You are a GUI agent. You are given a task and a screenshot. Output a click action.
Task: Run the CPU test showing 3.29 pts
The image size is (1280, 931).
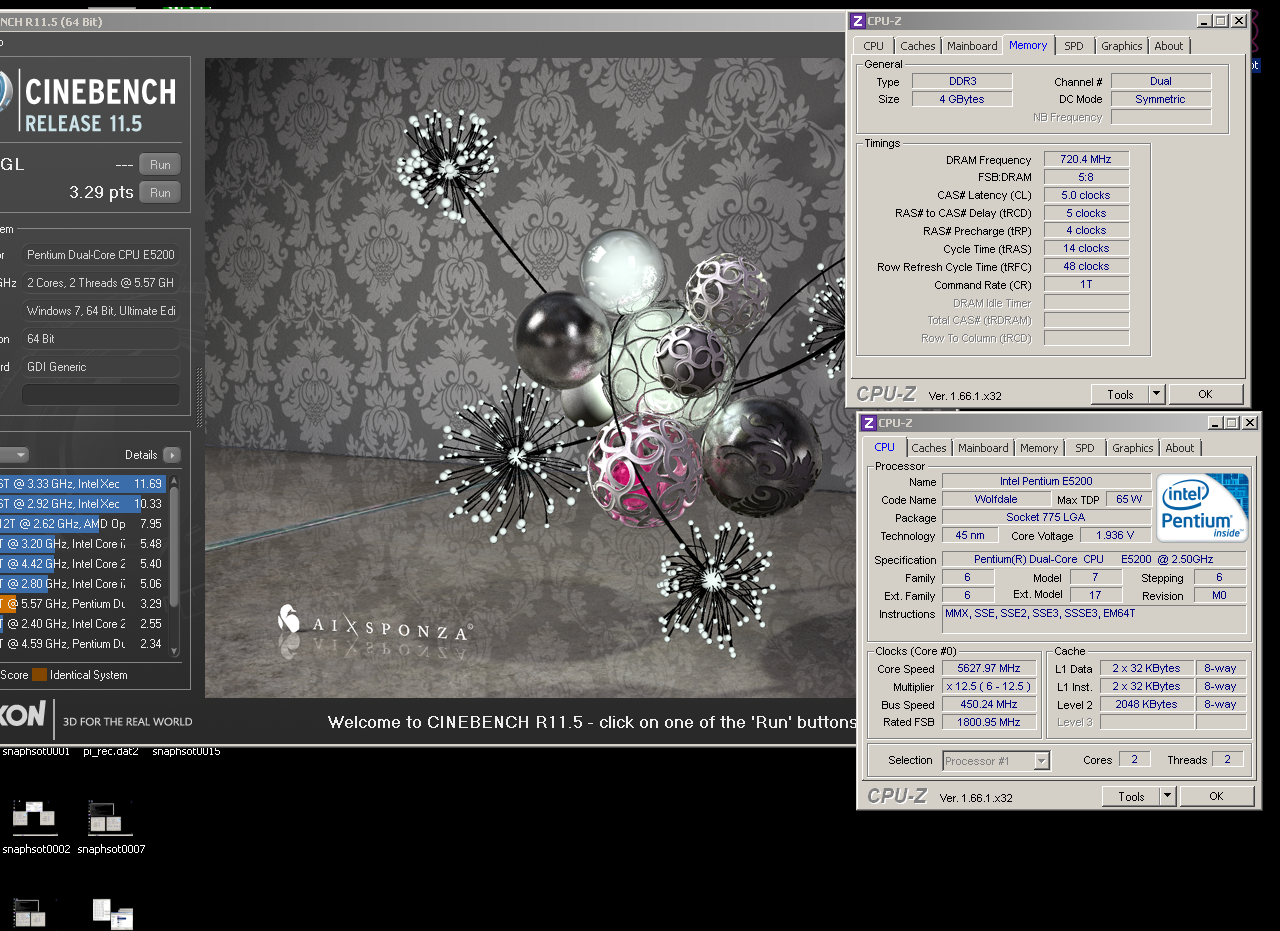click(x=160, y=193)
